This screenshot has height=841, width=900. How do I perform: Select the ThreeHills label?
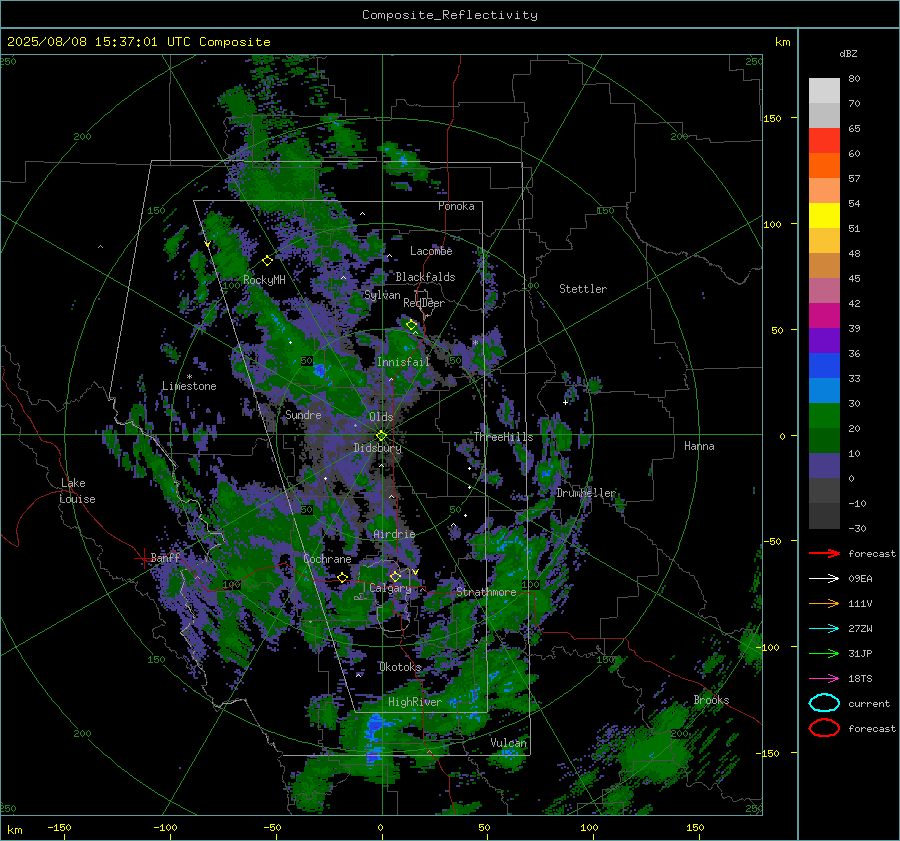(503, 437)
